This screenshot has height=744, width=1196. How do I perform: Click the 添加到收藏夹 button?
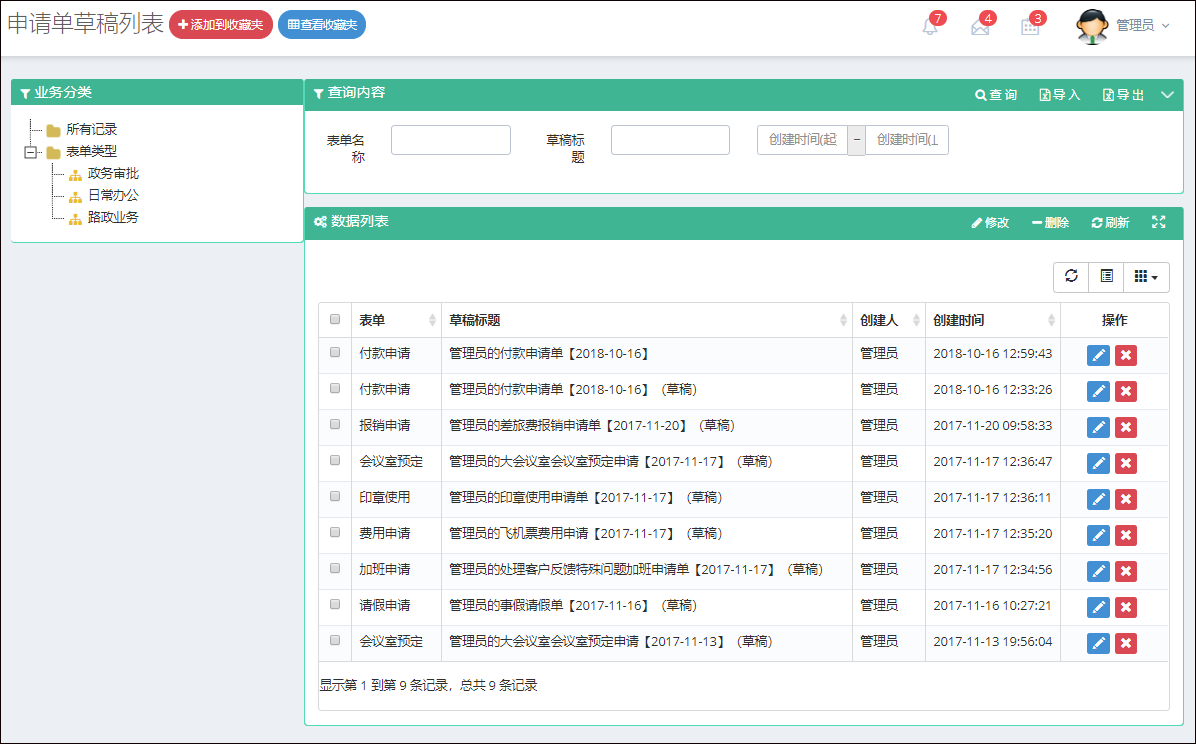click(221, 25)
